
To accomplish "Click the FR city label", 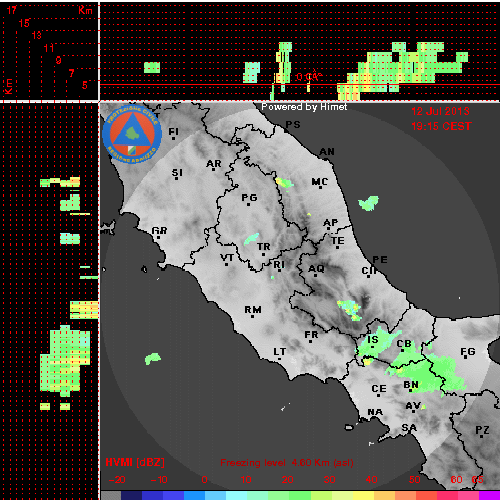I will pyautogui.click(x=311, y=334).
